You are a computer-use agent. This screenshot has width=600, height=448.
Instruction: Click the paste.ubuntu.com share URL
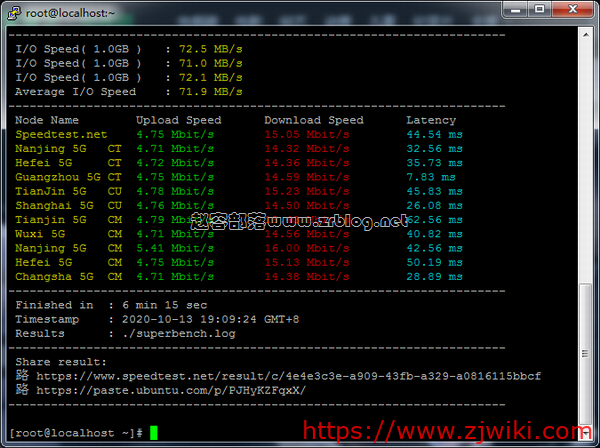click(x=171, y=390)
